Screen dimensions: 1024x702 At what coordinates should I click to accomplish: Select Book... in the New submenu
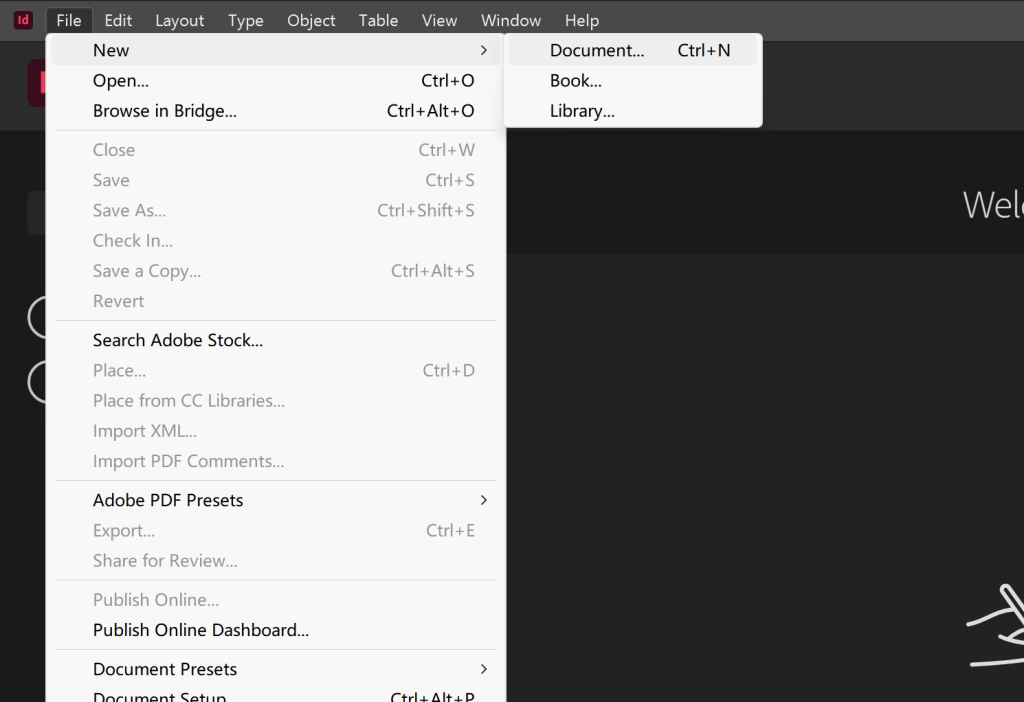[576, 81]
